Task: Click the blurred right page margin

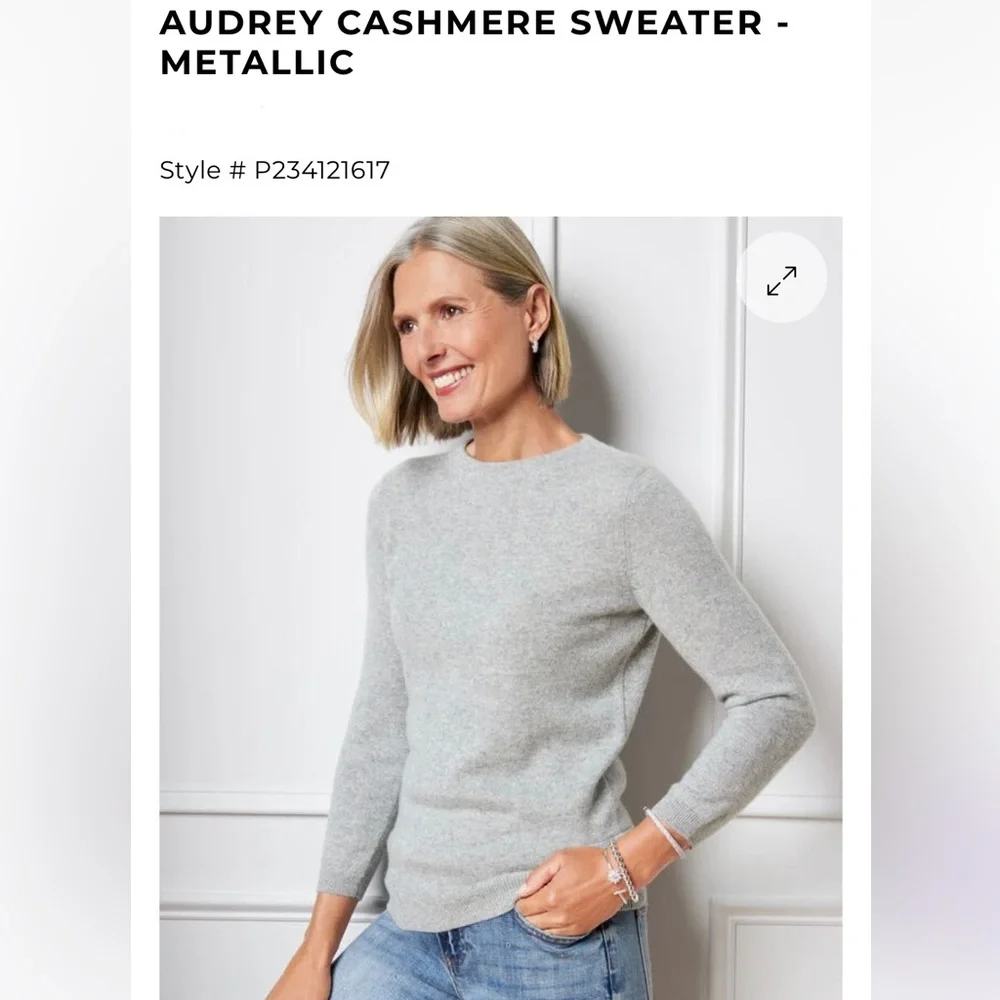Action: tap(936, 500)
